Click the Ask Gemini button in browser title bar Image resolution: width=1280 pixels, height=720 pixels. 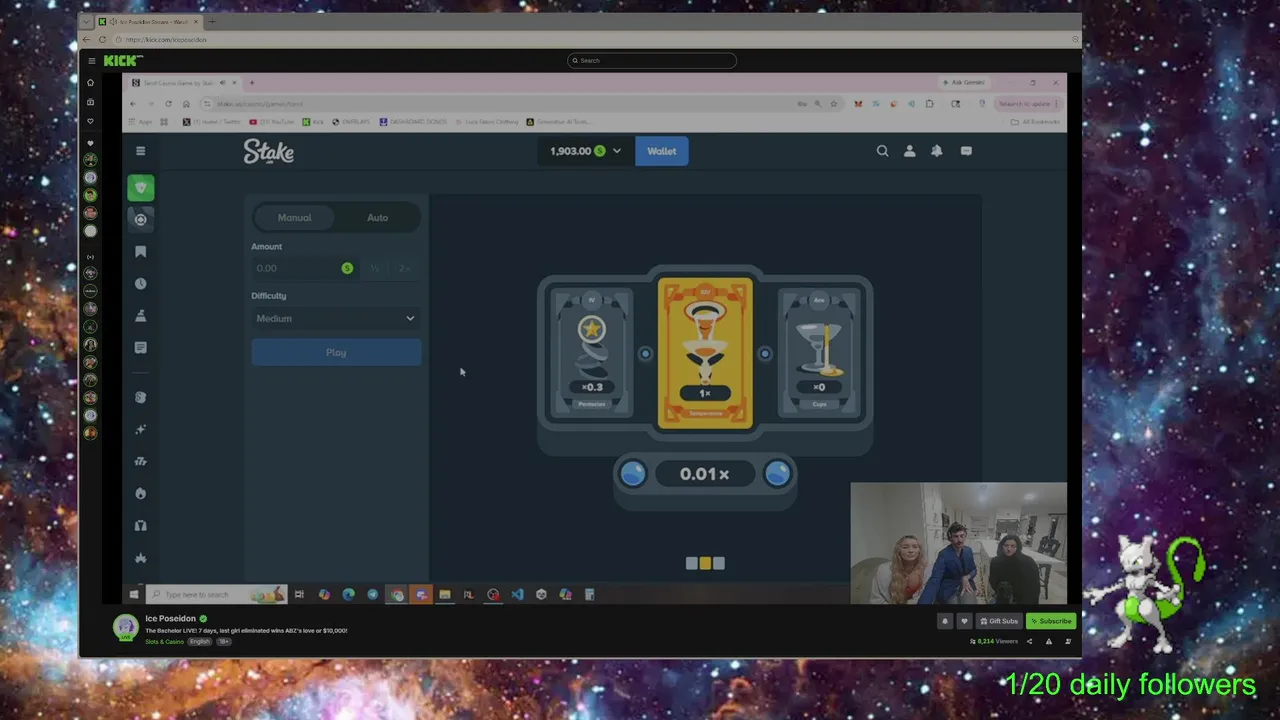(964, 83)
